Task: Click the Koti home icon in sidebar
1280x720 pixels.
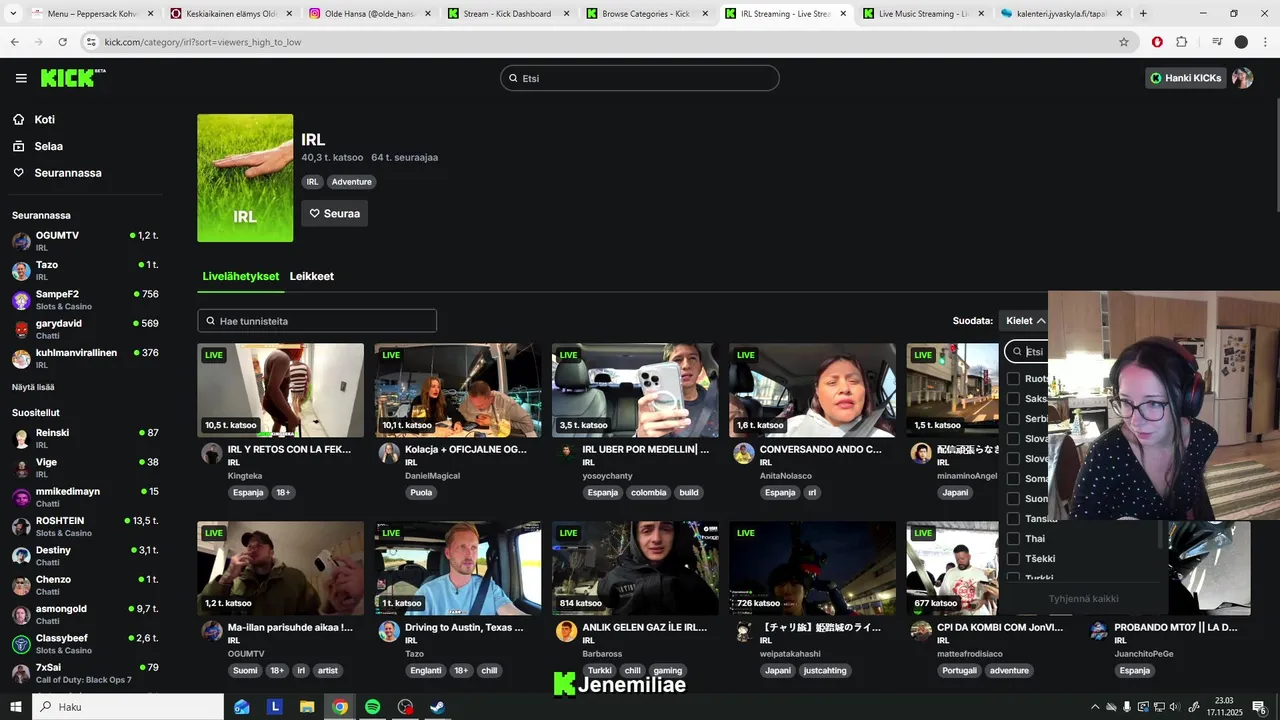Action: coord(18,119)
